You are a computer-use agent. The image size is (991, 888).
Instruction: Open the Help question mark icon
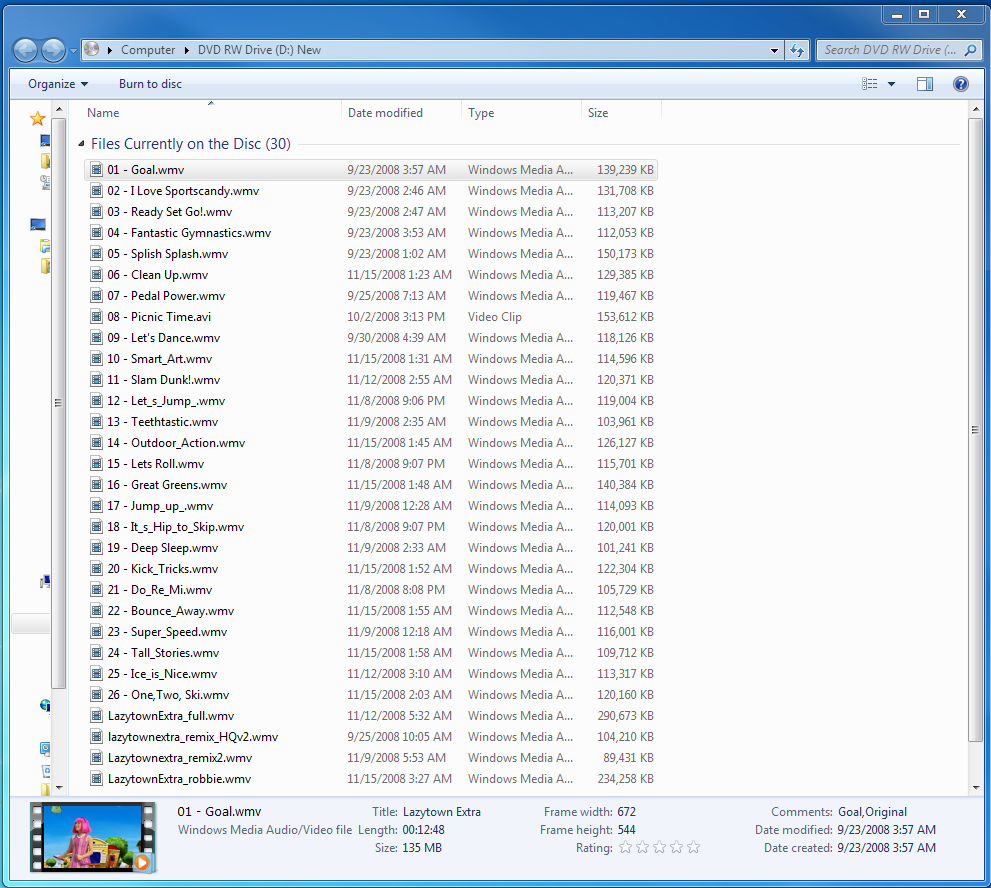tap(960, 84)
